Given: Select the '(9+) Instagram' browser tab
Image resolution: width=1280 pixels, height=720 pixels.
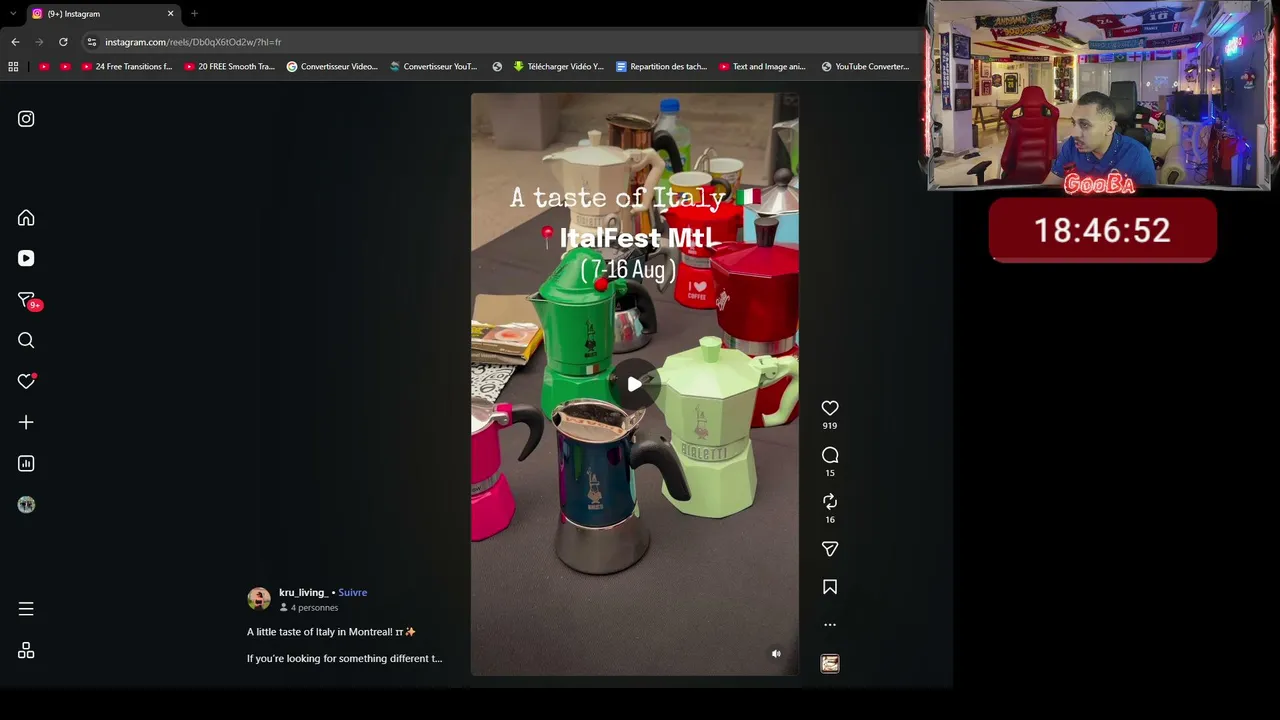Looking at the screenshot, I should [102, 14].
